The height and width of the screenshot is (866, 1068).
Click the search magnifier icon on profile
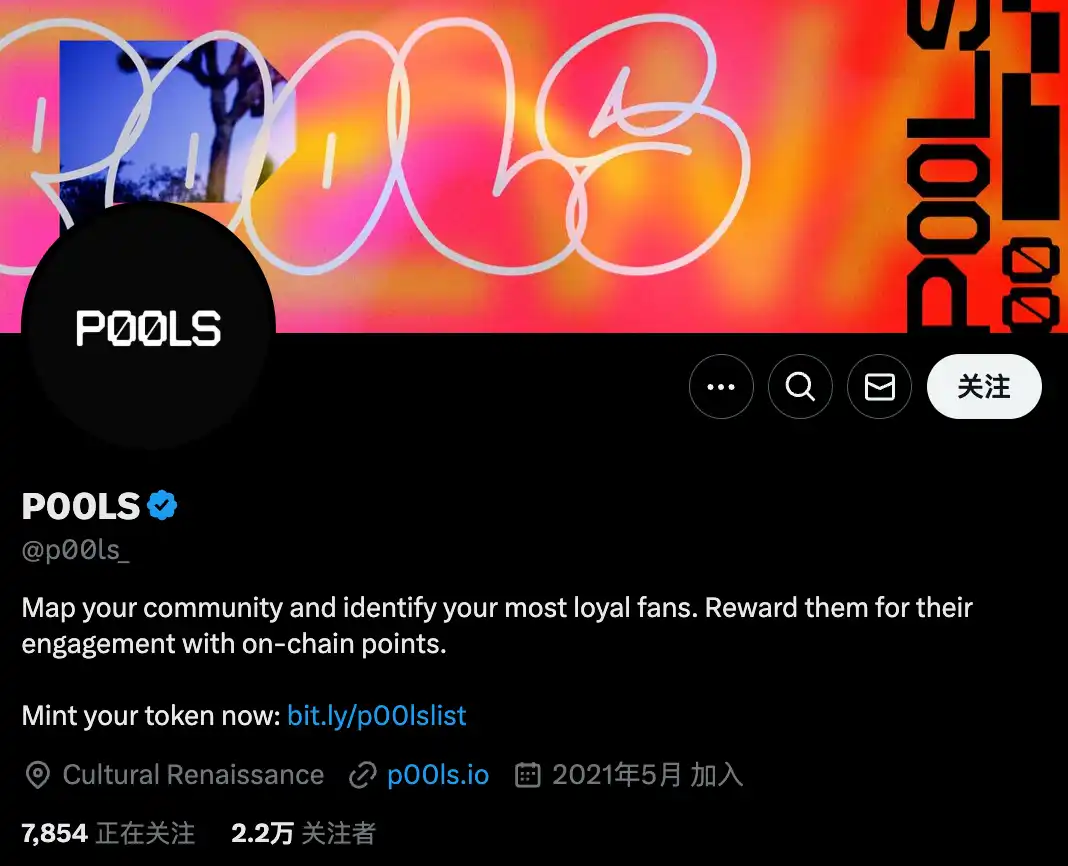(x=800, y=386)
